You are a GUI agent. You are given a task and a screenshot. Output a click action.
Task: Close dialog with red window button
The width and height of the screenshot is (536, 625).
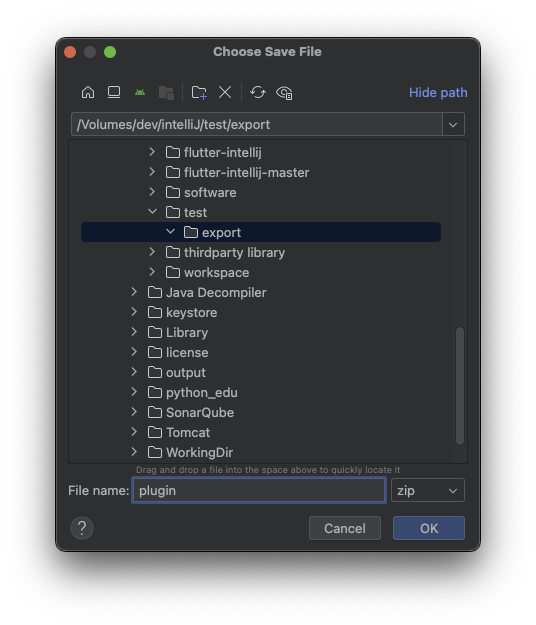(70, 52)
